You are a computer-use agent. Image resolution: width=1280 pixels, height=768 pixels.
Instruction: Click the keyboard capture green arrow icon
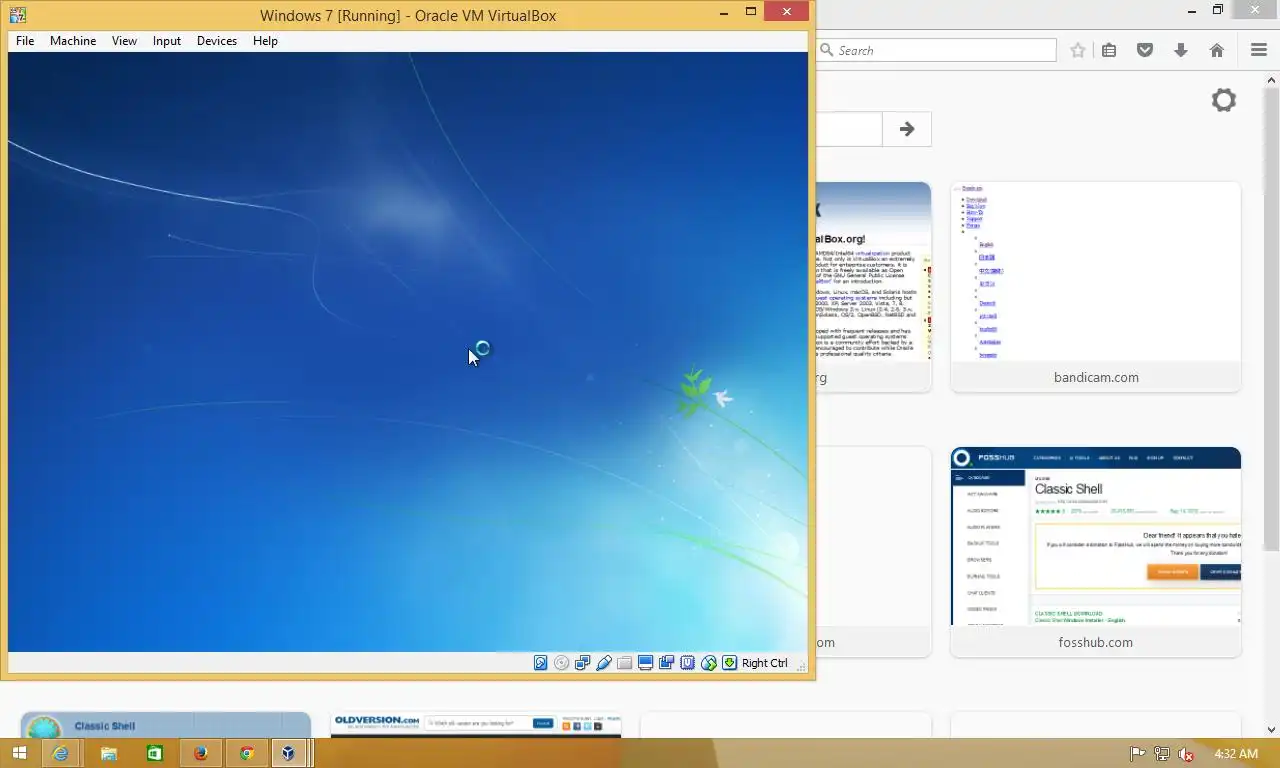pyautogui.click(x=730, y=663)
